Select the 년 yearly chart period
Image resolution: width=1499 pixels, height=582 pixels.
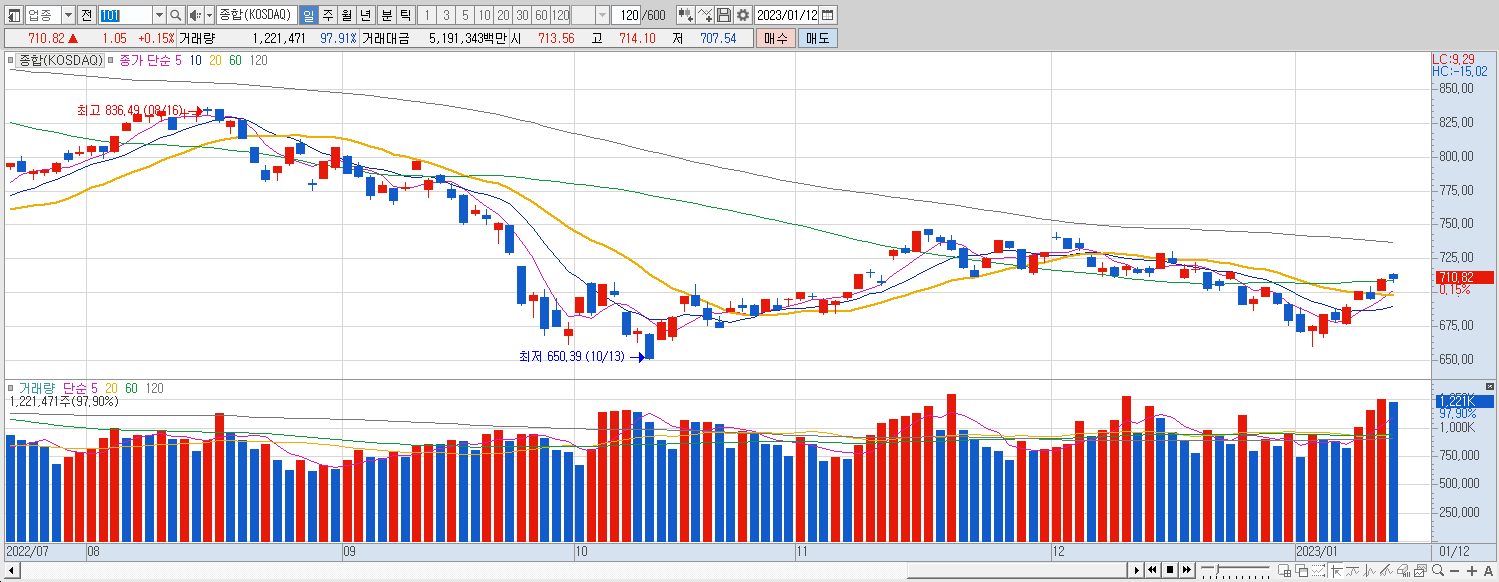pos(365,15)
